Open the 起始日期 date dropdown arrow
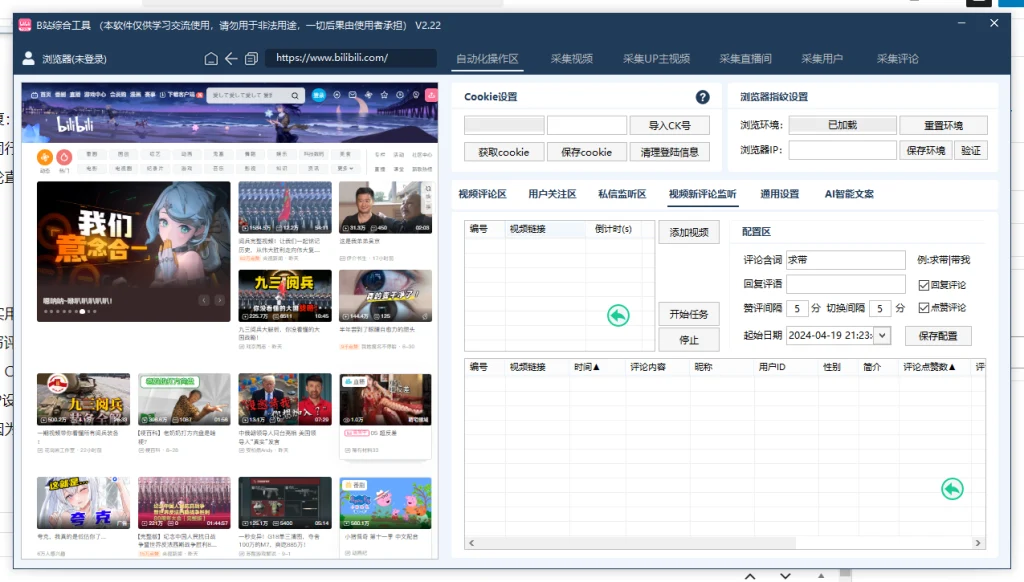This screenshot has height=582, width=1024. pos(882,335)
